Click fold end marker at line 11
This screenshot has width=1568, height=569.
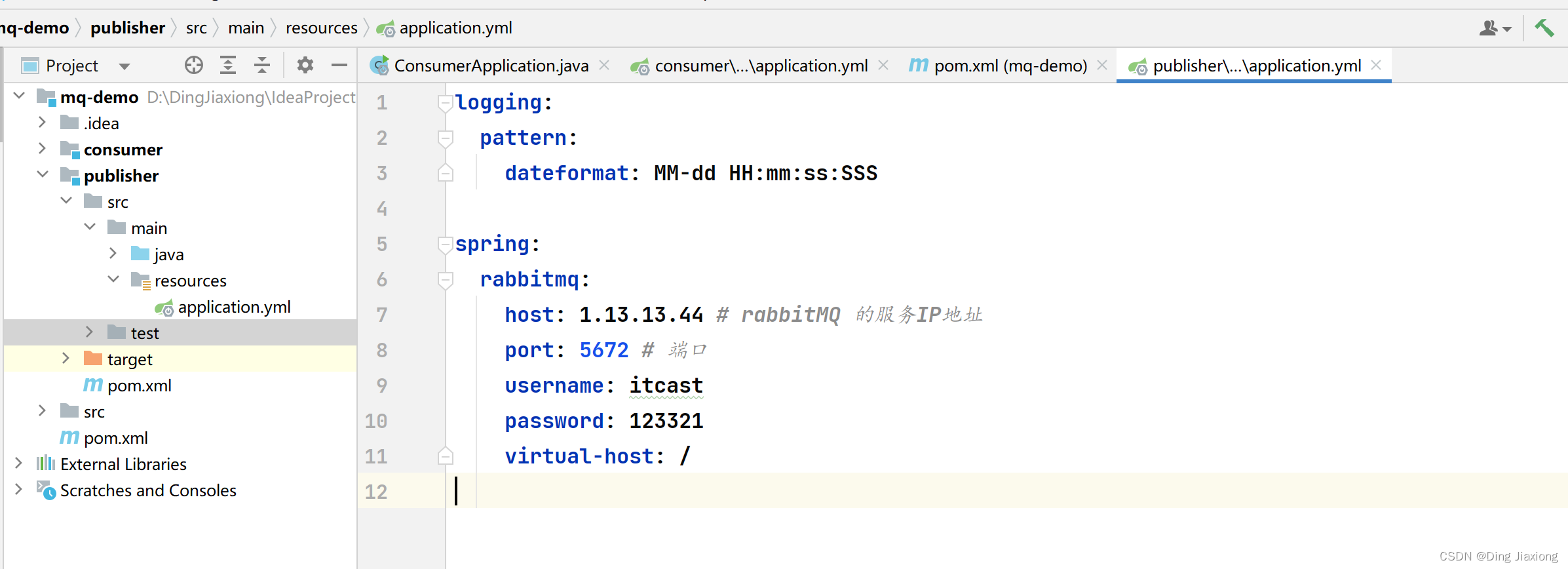coord(446,456)
